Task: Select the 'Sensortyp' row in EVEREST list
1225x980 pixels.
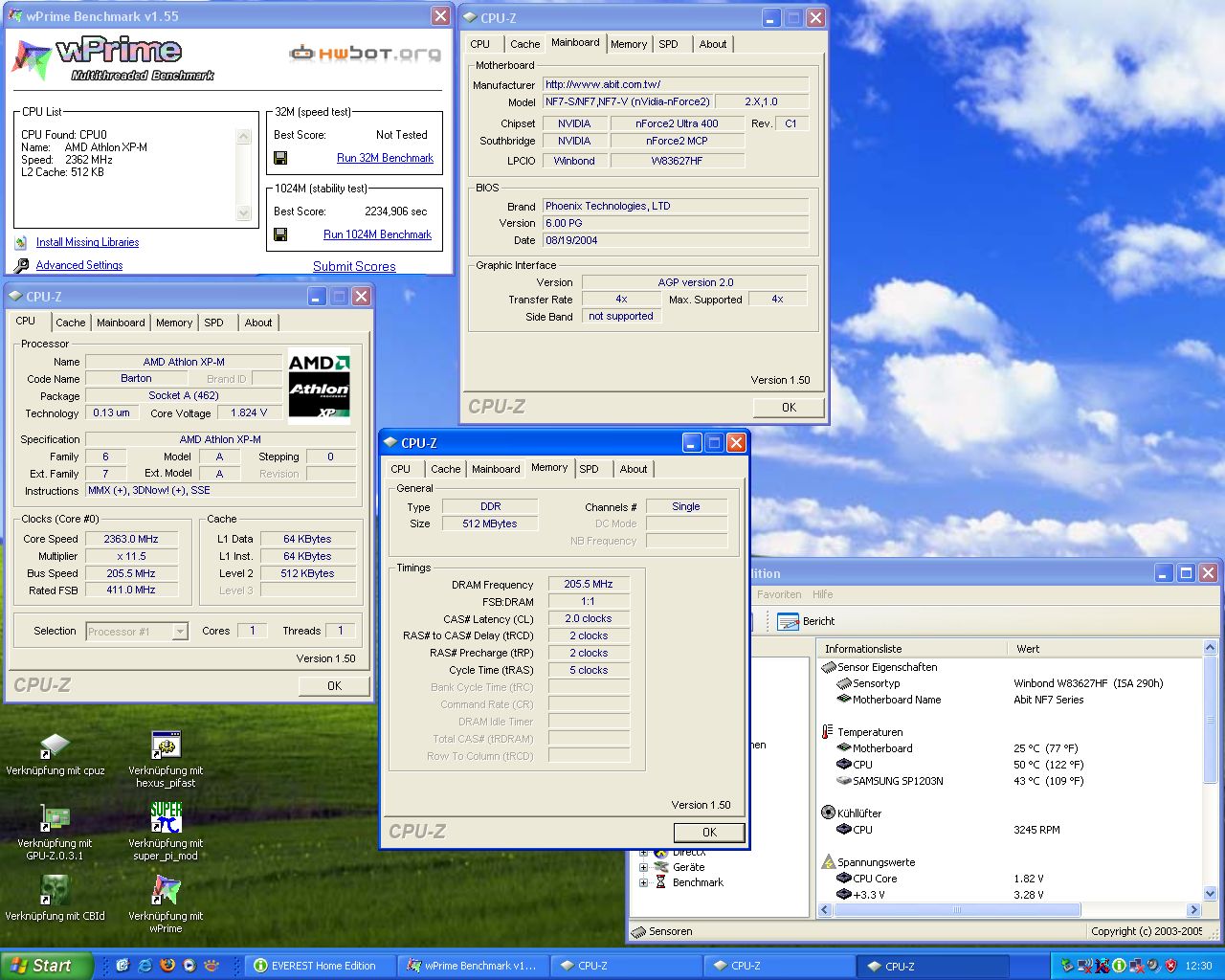Action: pyautogui.click(x=1012, y=683)
